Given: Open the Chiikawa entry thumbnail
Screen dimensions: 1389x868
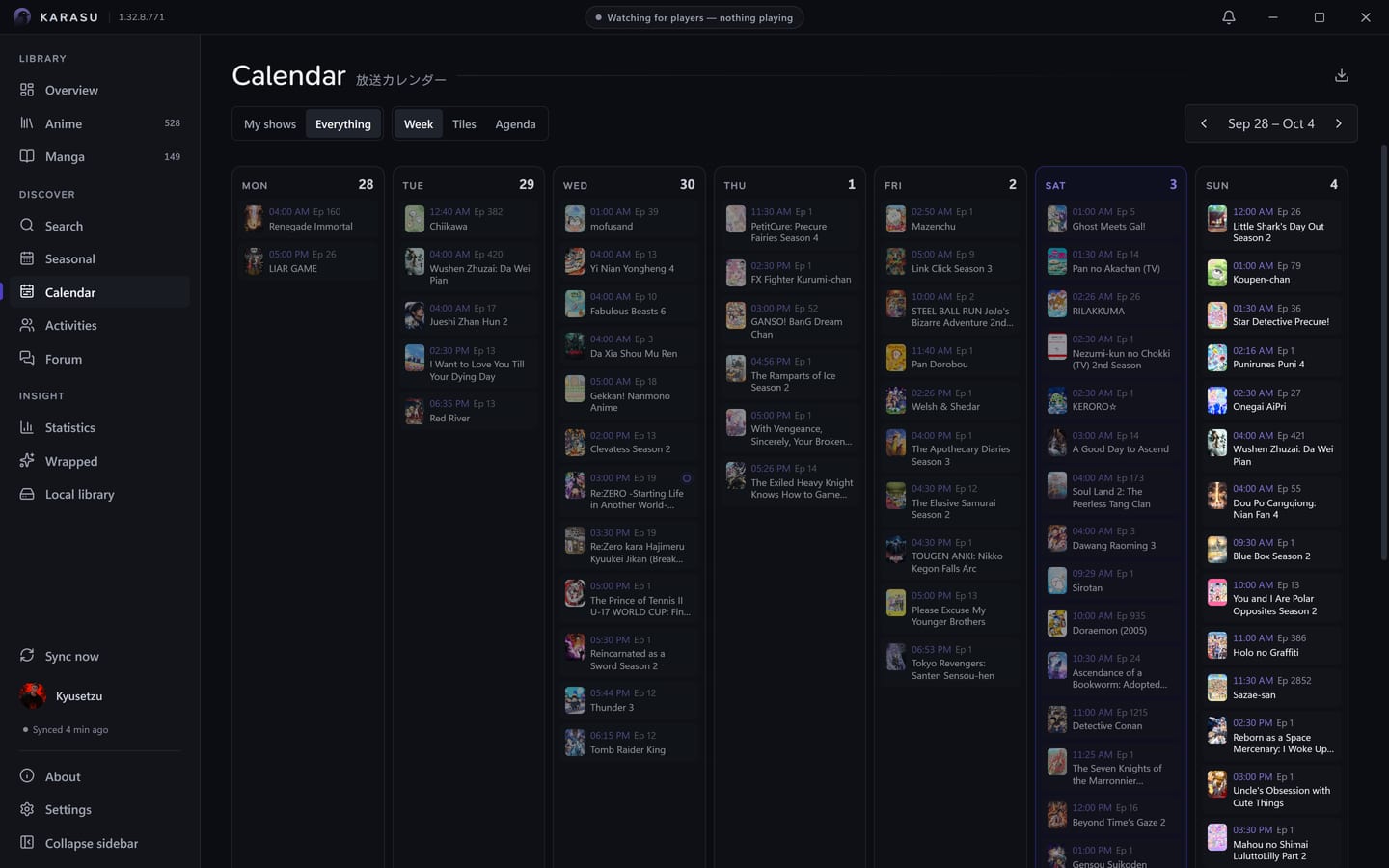Looking at the screenshot, I should pos(415,219).
